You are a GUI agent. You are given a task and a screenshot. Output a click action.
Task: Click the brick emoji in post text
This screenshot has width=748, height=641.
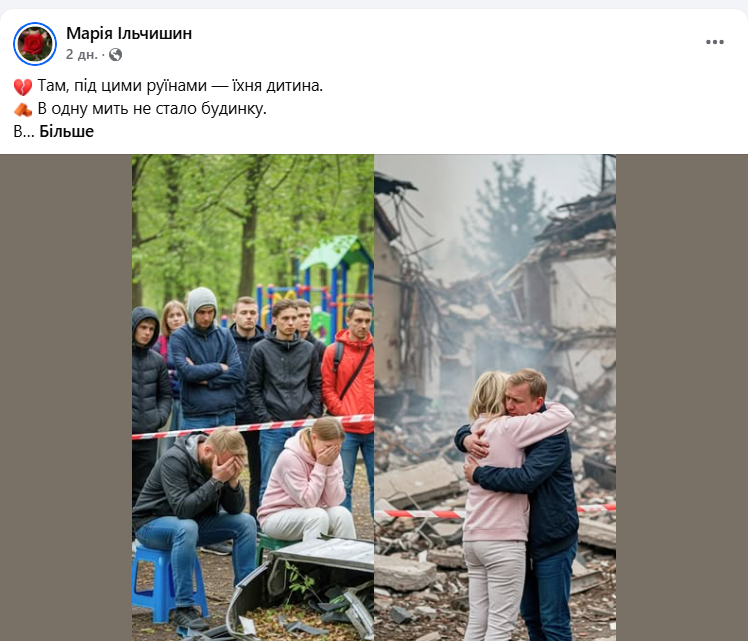[x=23, y=109]
